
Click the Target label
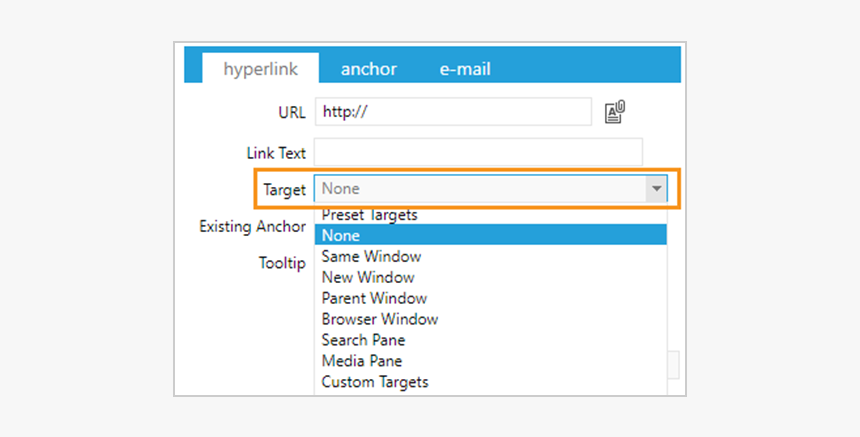pos(284,190)
